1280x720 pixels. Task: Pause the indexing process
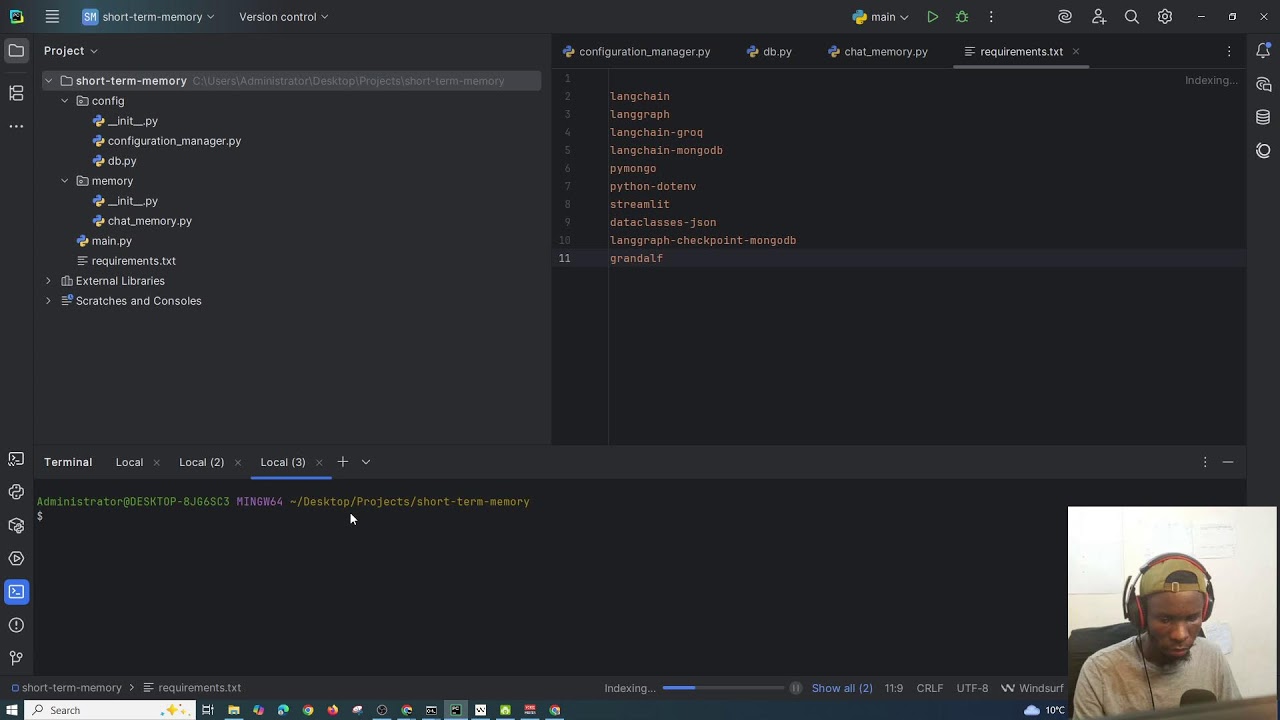tap(796, 688)
